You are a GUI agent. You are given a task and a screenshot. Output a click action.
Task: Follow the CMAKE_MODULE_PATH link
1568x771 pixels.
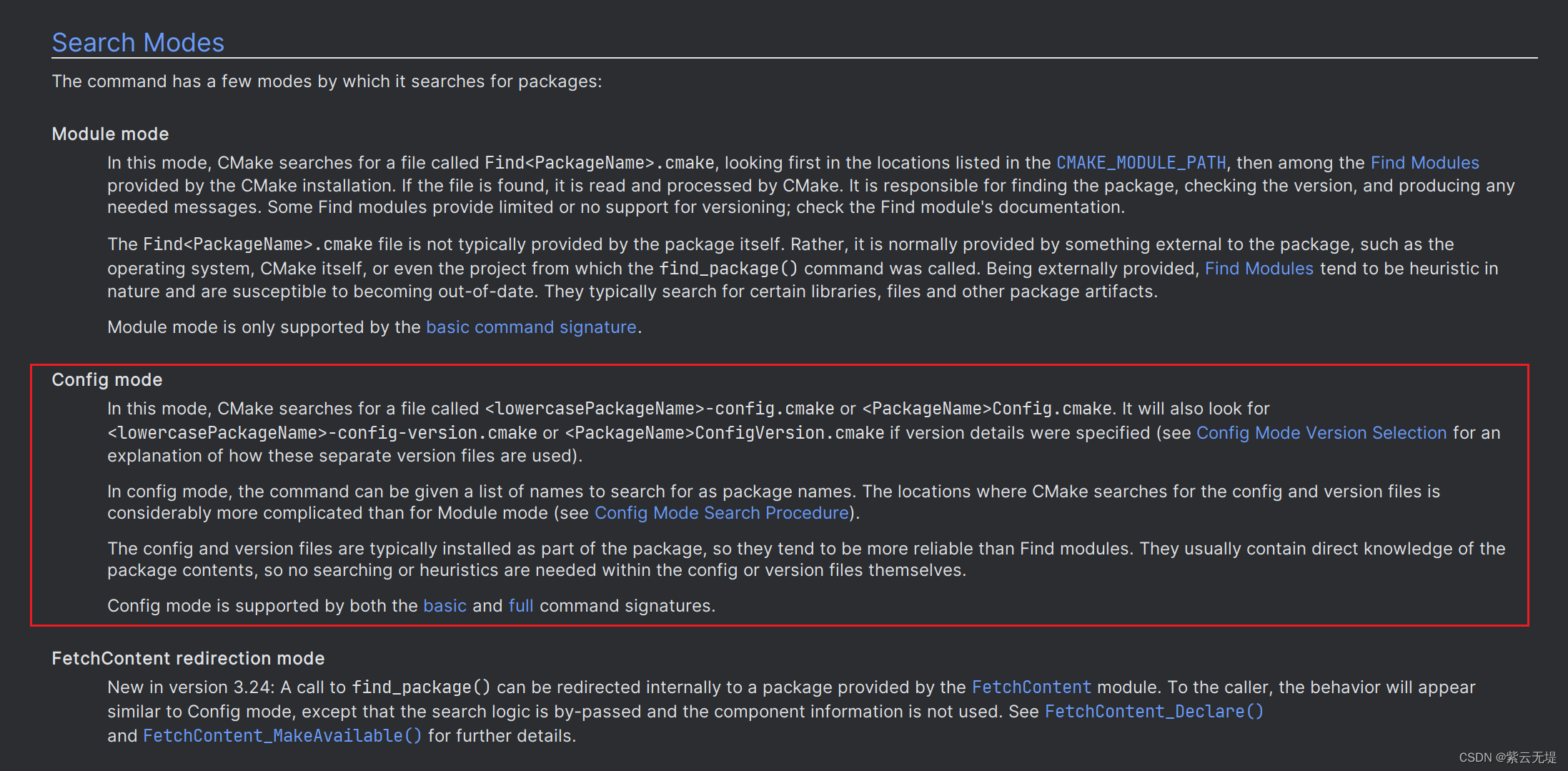[1141, 163]
